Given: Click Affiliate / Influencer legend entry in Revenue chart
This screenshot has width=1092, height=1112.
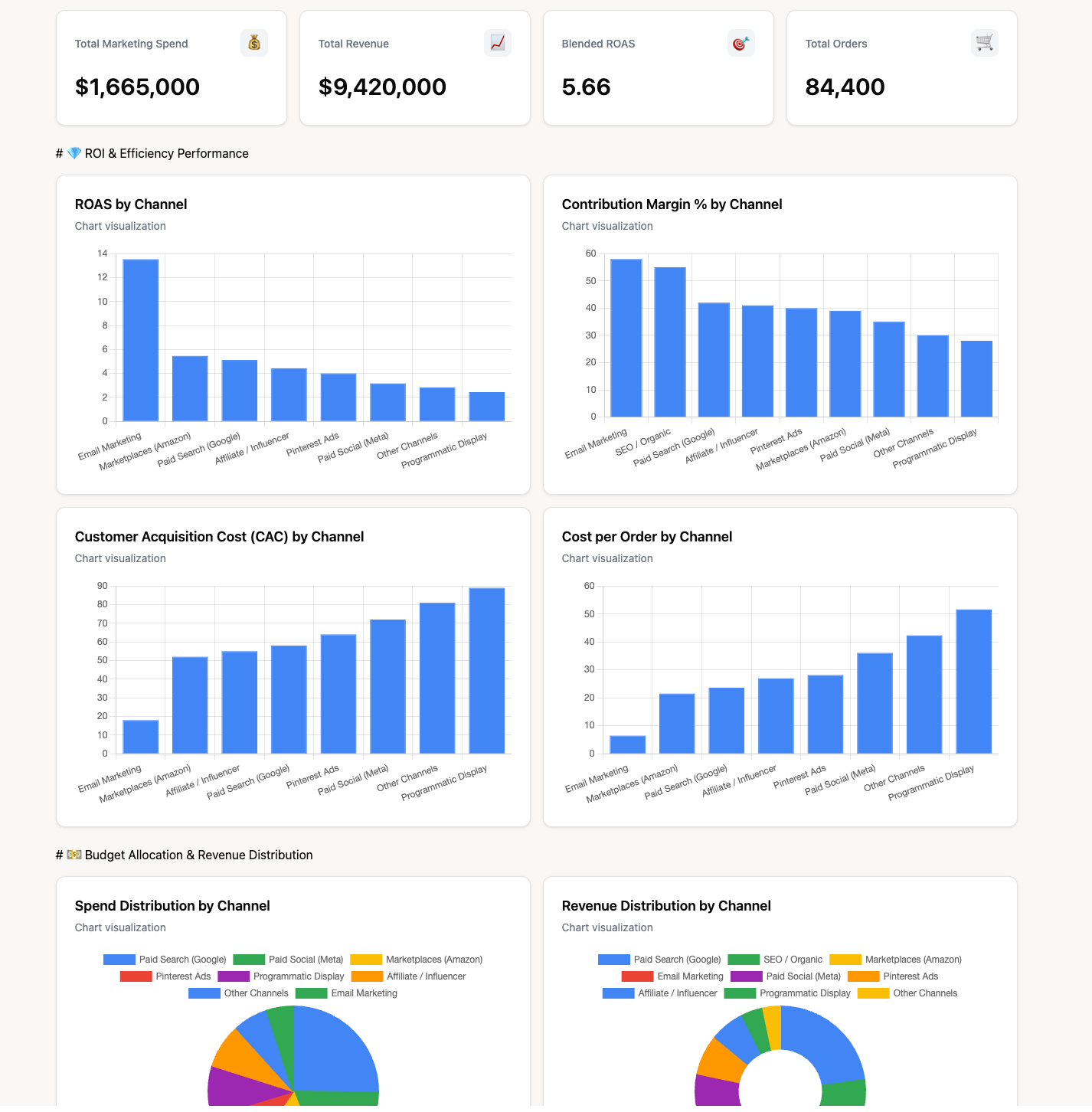Looking at the screenshot, I should tap(678, 993).
